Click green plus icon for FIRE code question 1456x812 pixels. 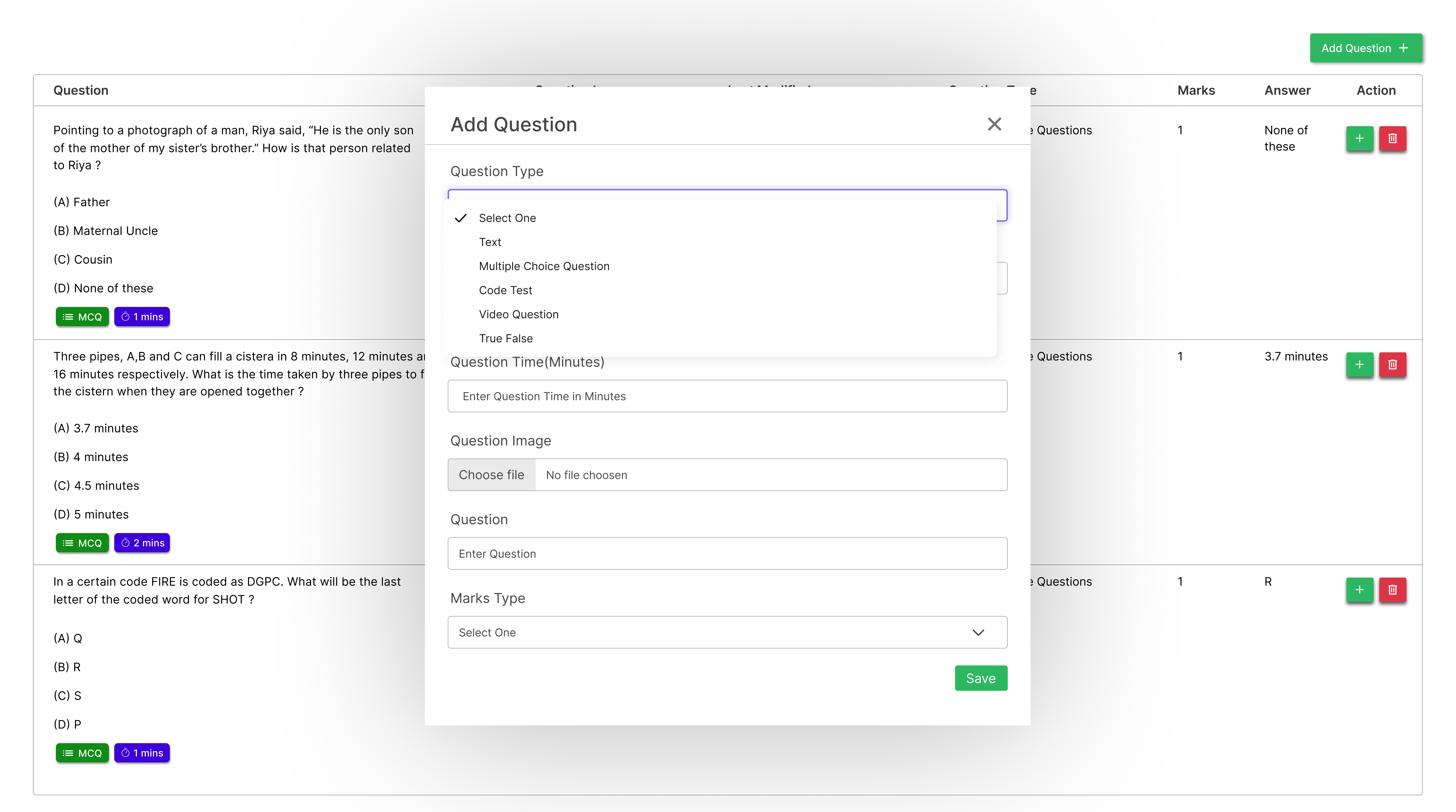click(1359, 590)
